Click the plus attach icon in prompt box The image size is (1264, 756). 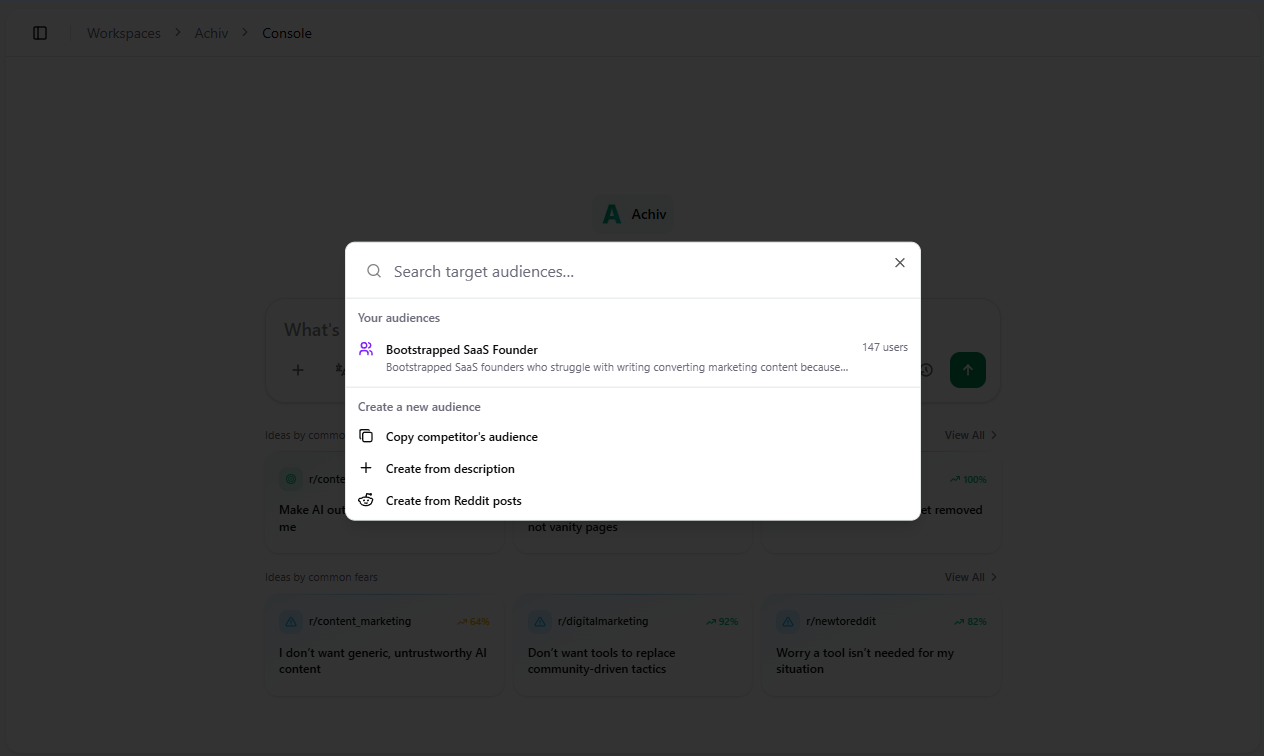pos(297,370)
